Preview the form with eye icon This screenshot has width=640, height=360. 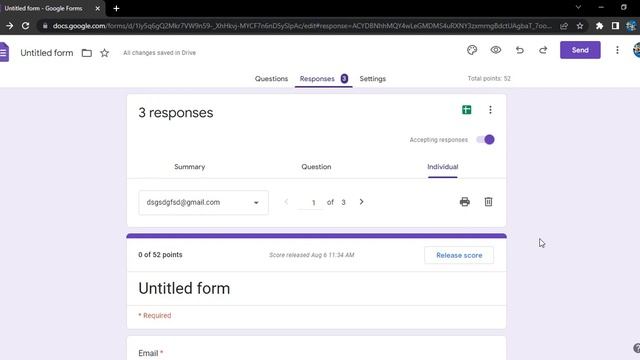click(496, 50)
